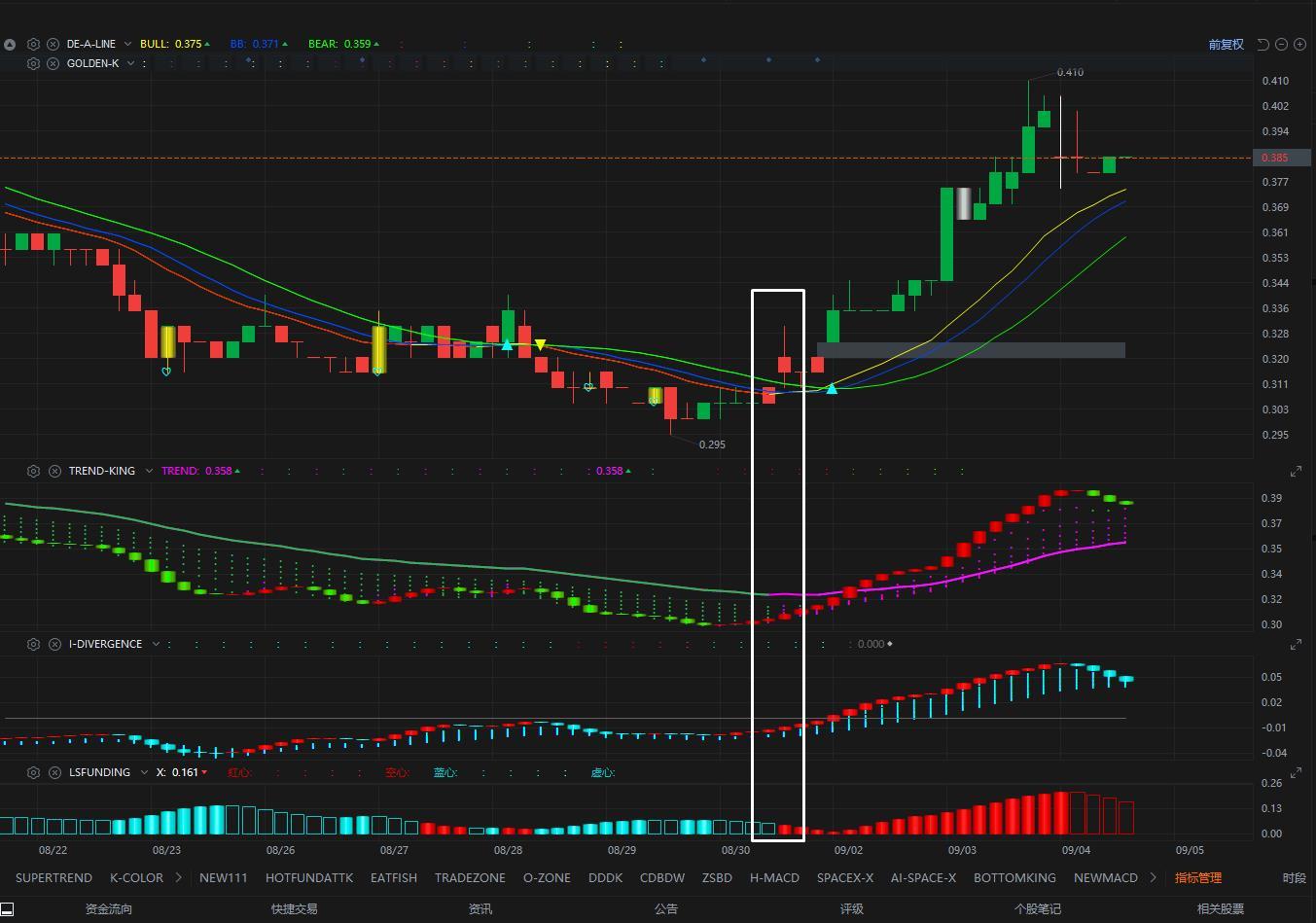This screenshot has height=923, width=1316.
Task: Click the BULL: 0.375 value label
Action: coord(175,44)
